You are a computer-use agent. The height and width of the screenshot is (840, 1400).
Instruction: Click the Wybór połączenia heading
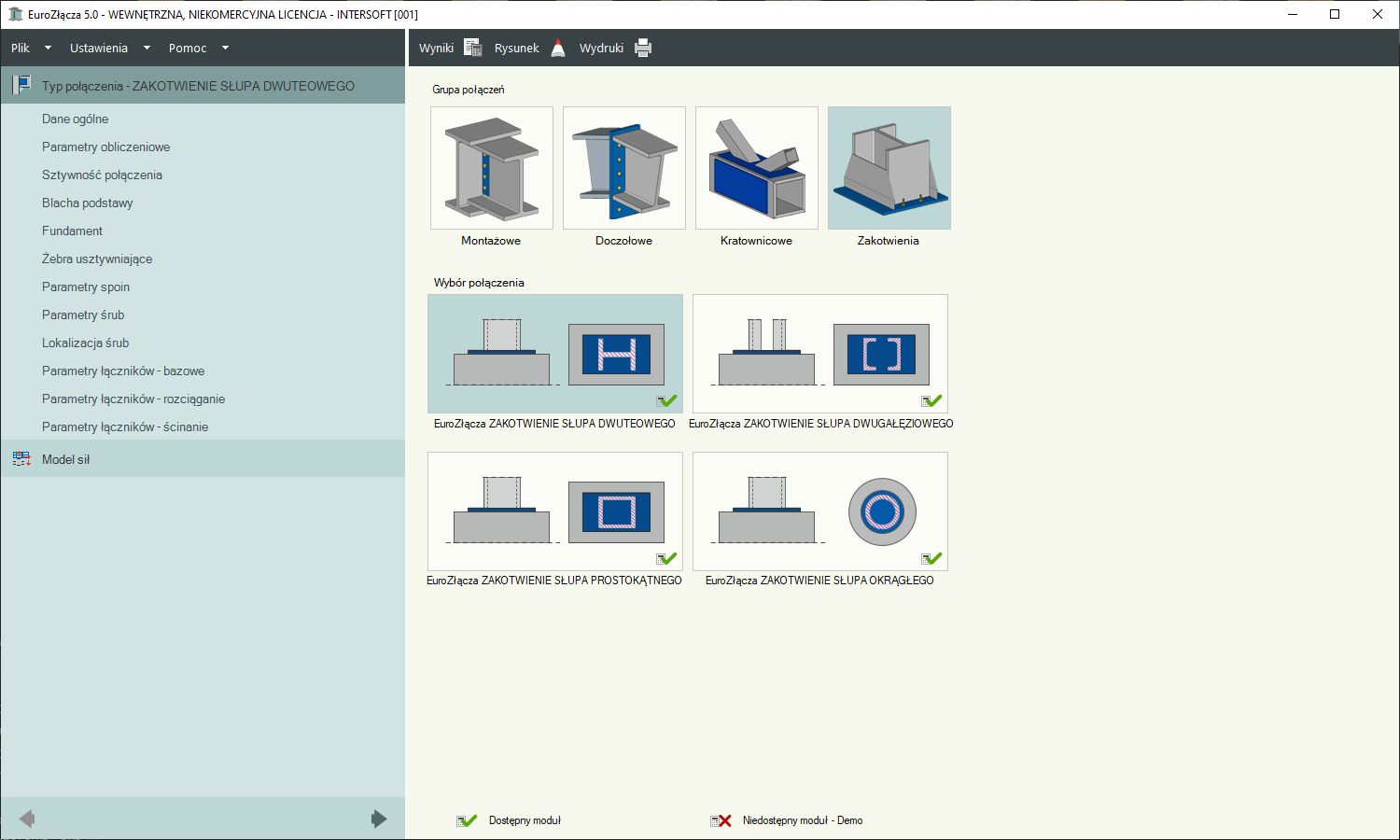coord(479,283)
